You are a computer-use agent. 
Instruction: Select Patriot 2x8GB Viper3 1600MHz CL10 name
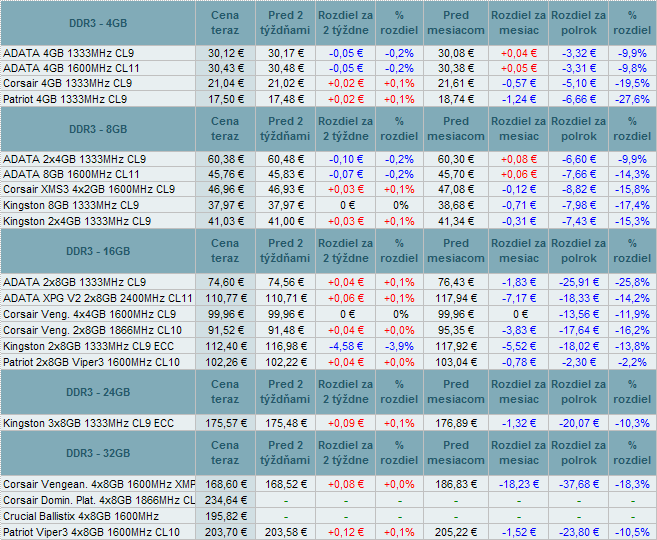click(x=91, y=362)
